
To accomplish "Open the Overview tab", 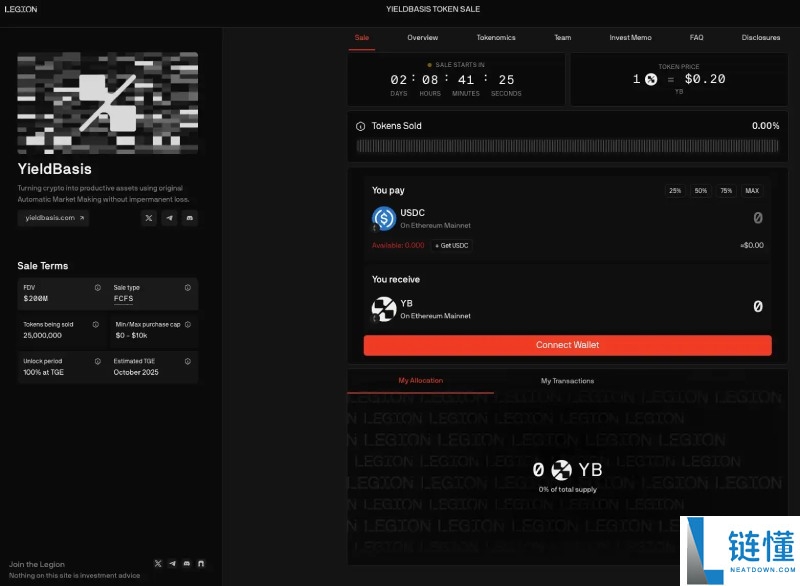I will tap(422, 38).
